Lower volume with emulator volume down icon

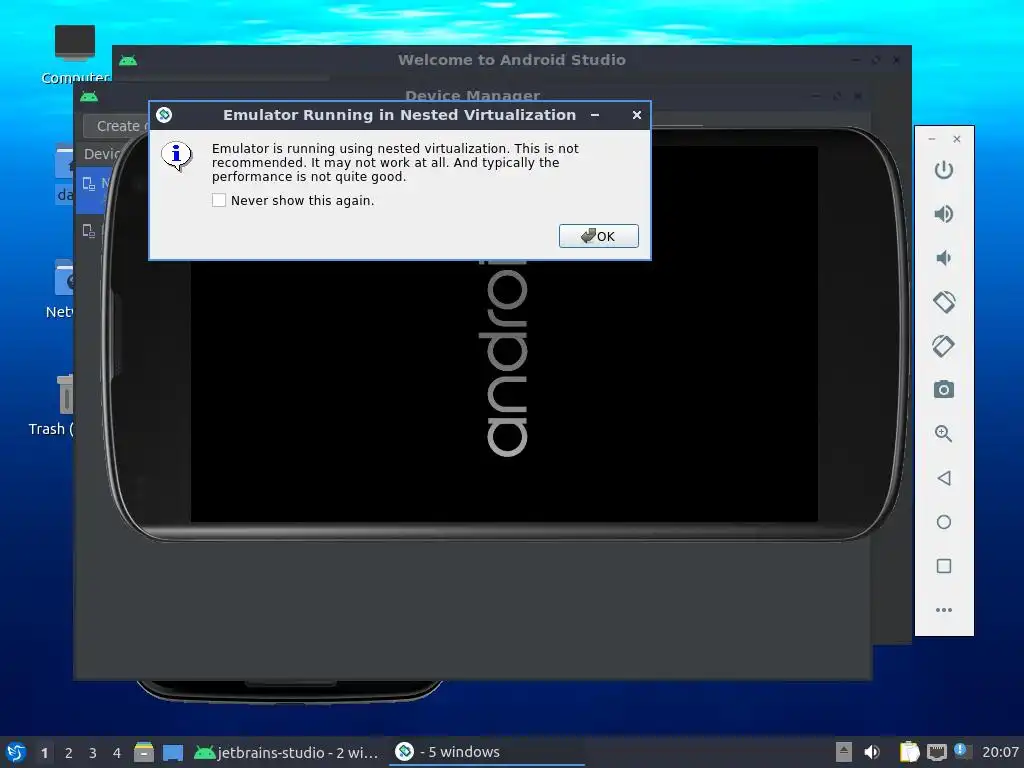(943, 258)
